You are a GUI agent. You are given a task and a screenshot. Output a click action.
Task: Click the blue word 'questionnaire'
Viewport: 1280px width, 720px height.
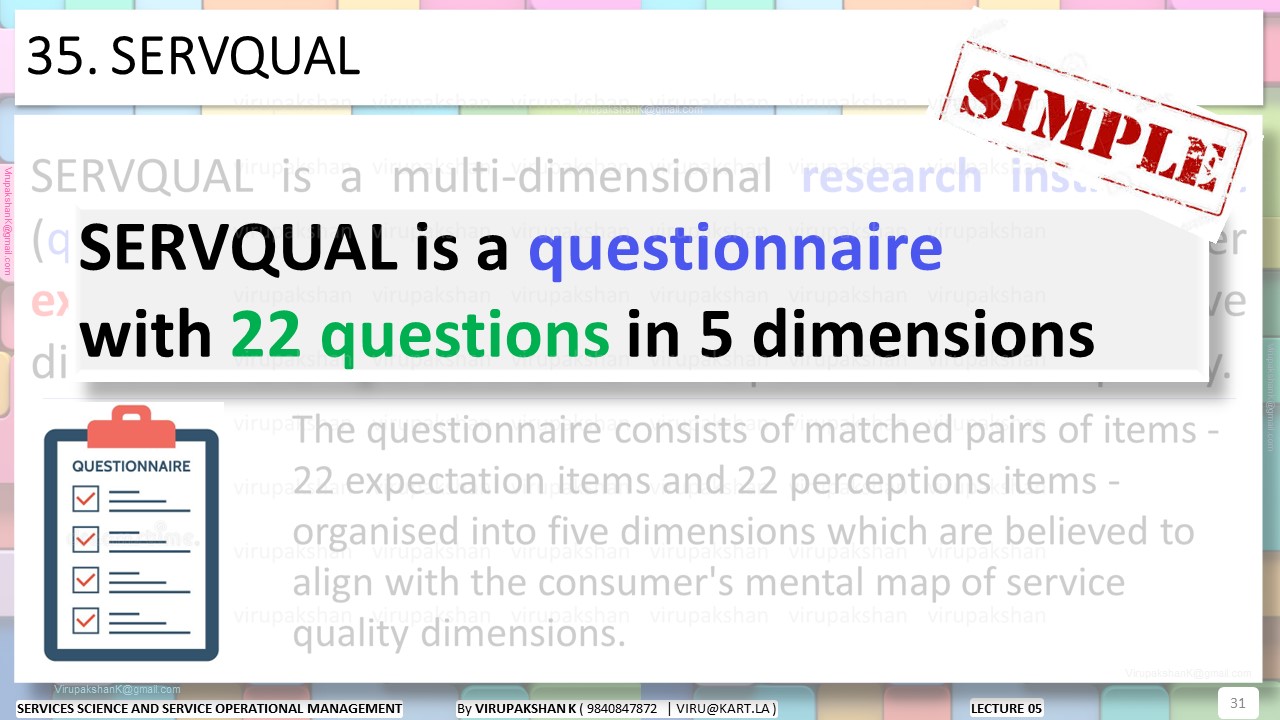click(x=735, y=248)
